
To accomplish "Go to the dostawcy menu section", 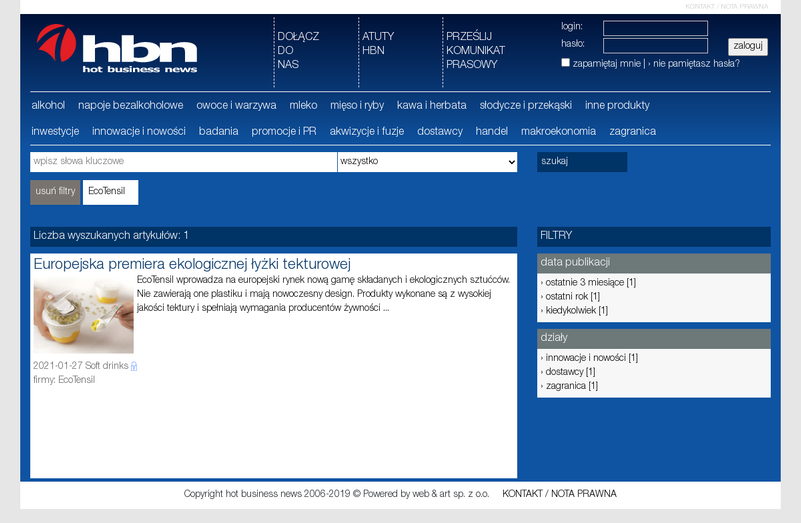I will (x=439, y=131).
